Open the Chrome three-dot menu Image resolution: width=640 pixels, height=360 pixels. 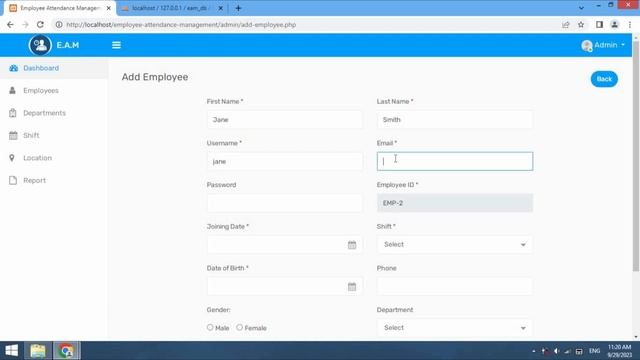point(630,25)
